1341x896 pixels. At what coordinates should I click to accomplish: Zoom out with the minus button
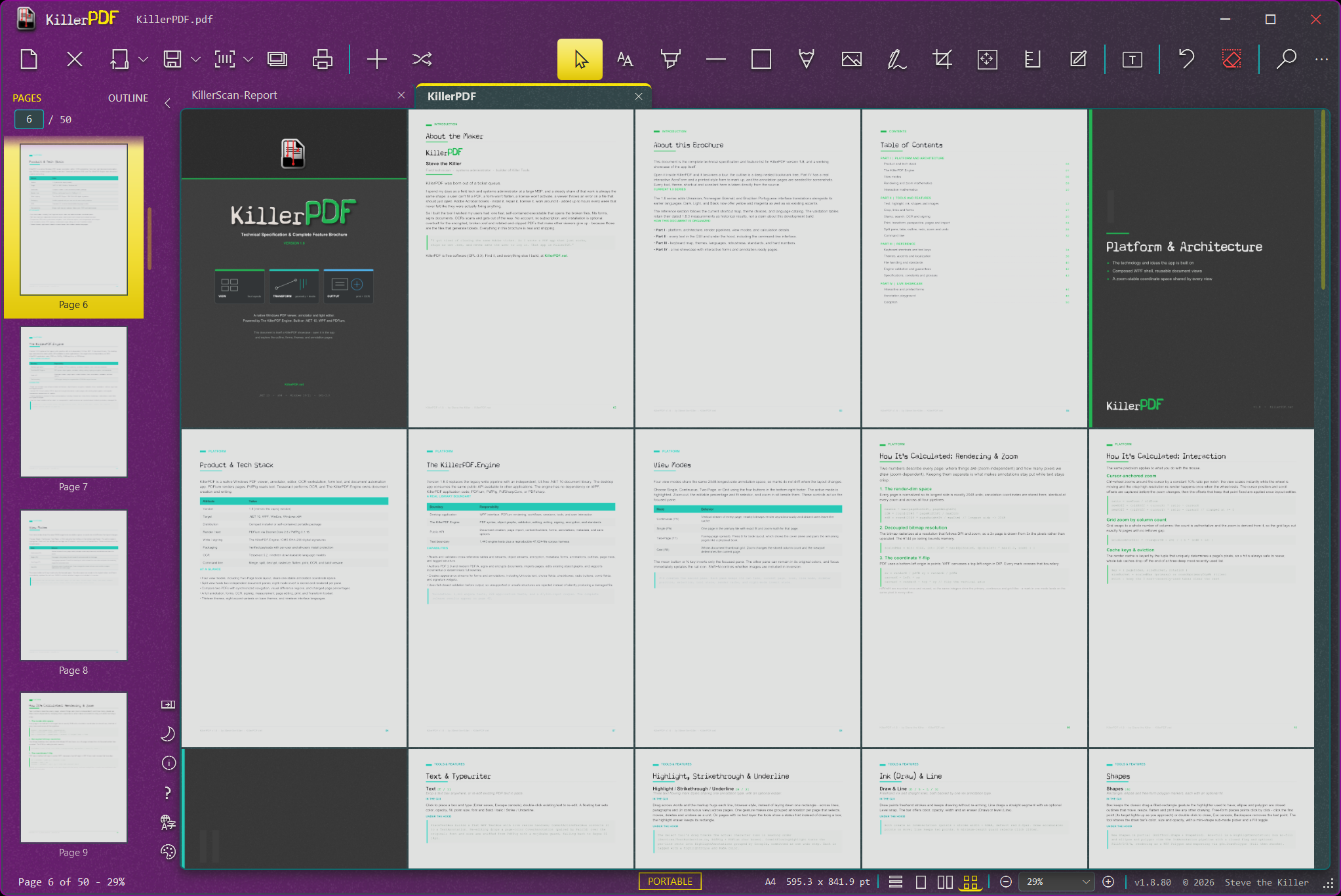(1005, 882)
